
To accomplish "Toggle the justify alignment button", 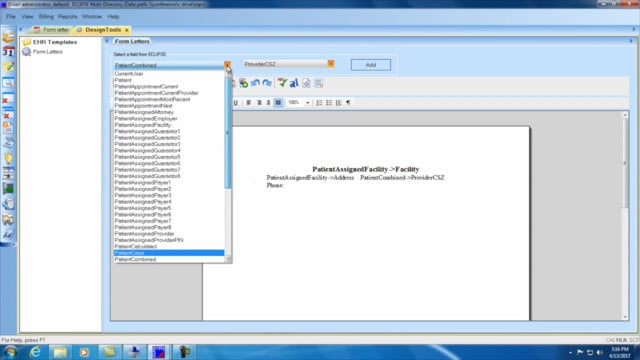I will 278,102.
